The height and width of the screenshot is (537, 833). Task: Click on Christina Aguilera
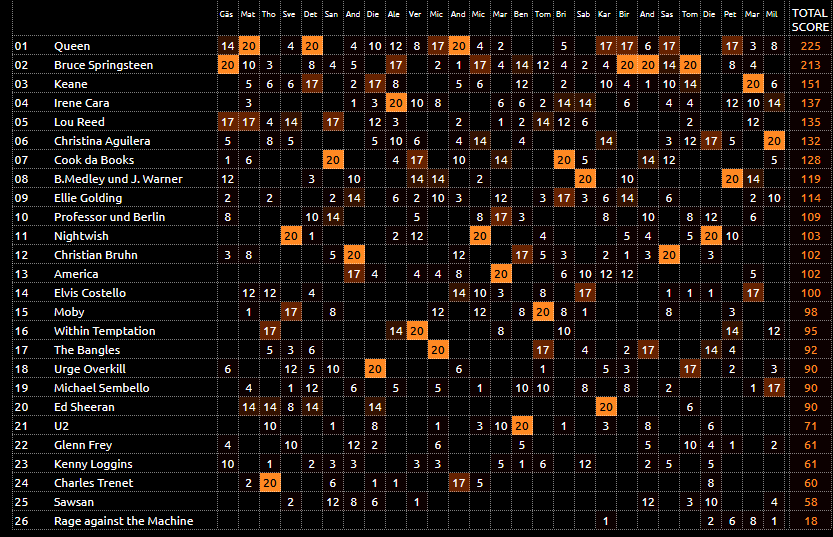(102, 141)
